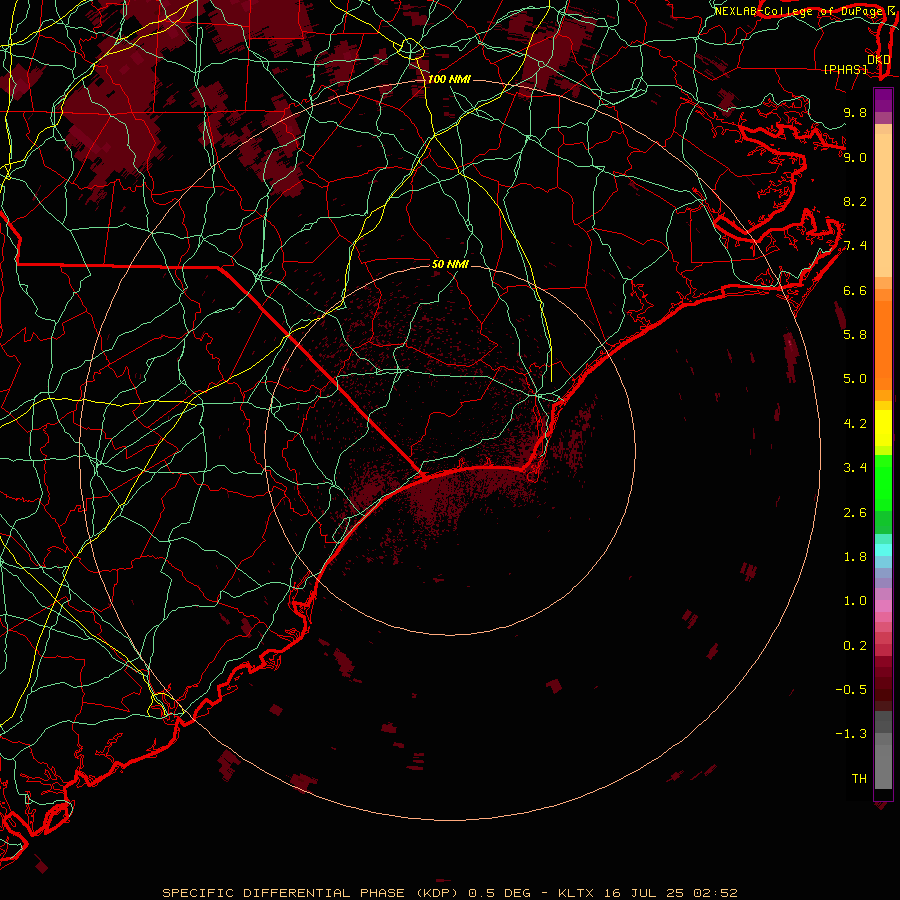Click the 5.0 legend value

pos(855,379)
